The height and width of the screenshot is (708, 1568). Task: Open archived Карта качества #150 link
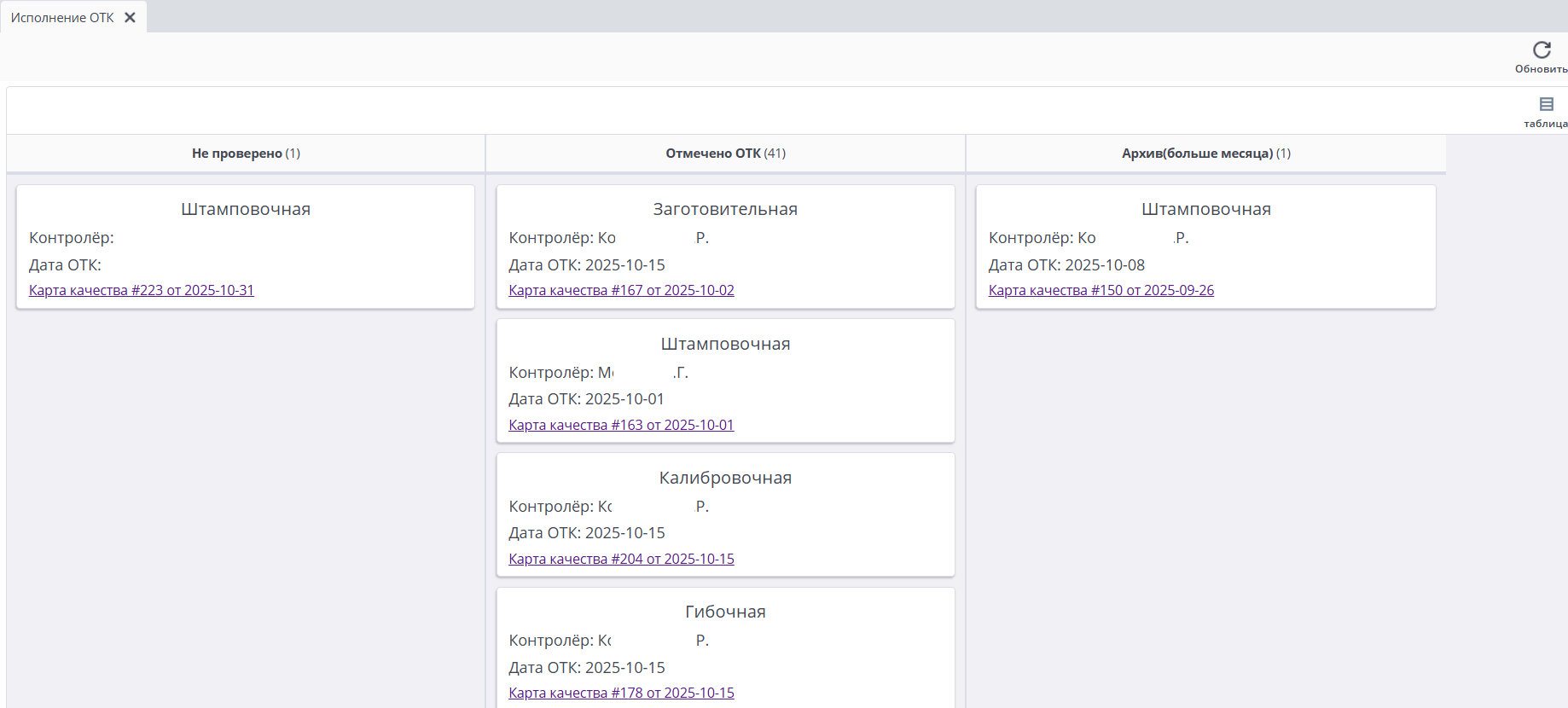tap(1101, 290)
